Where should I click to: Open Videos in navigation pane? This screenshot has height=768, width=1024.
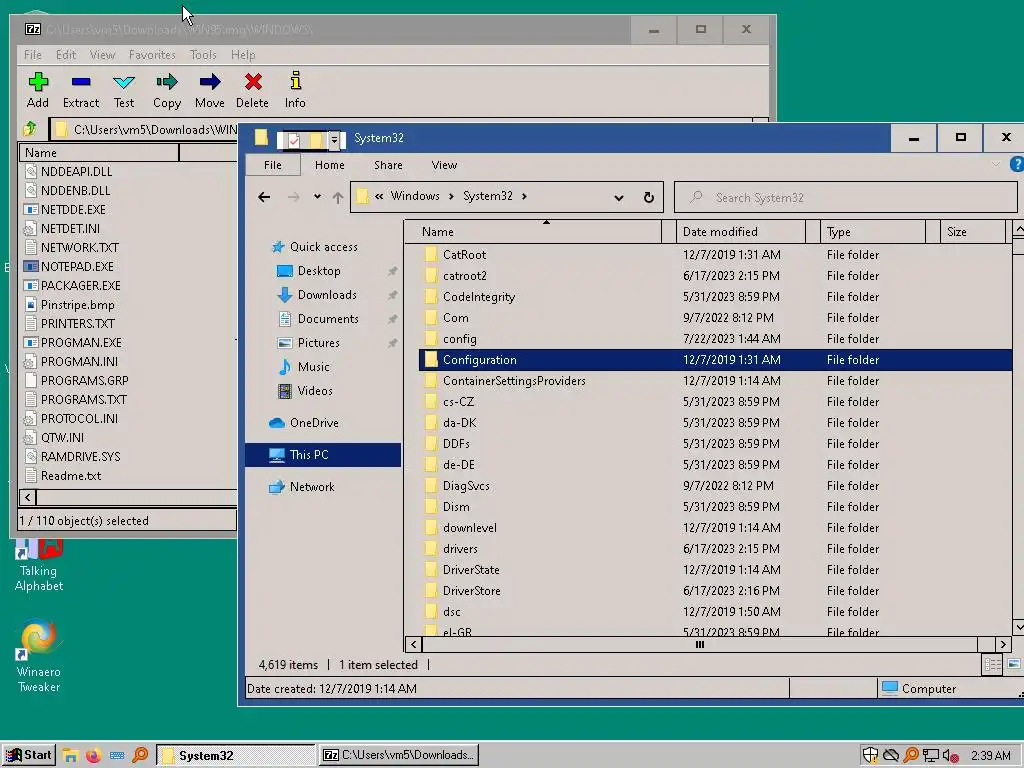(x=315, y=391)
